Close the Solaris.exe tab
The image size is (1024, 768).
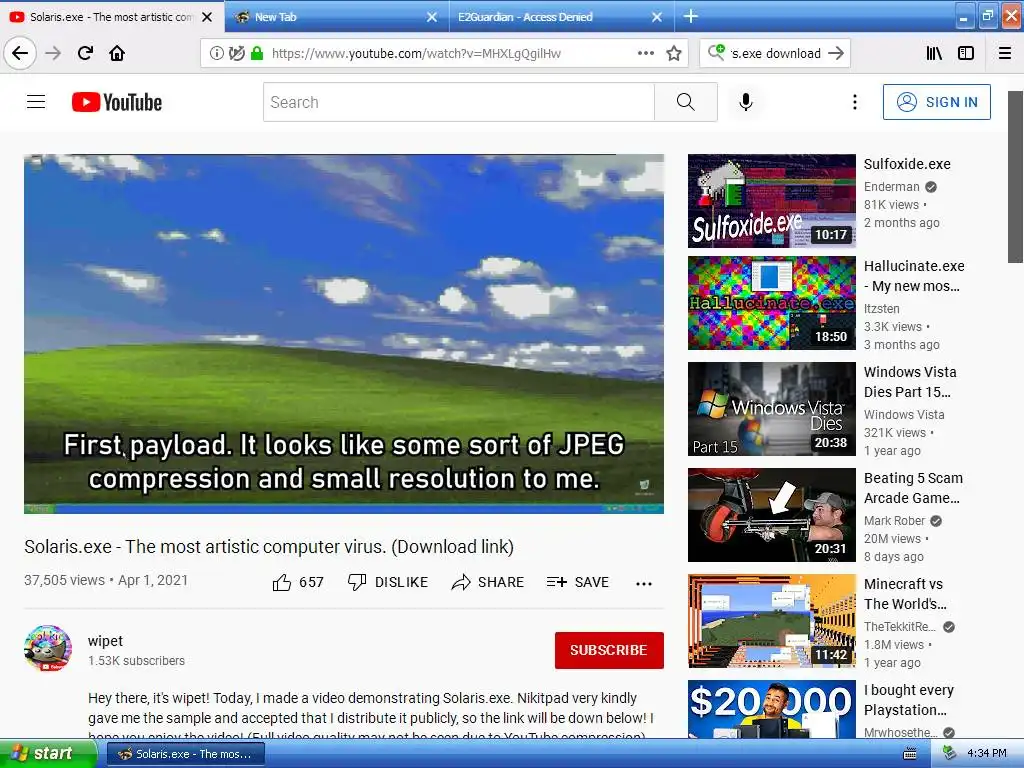click(x=207, y=17)
